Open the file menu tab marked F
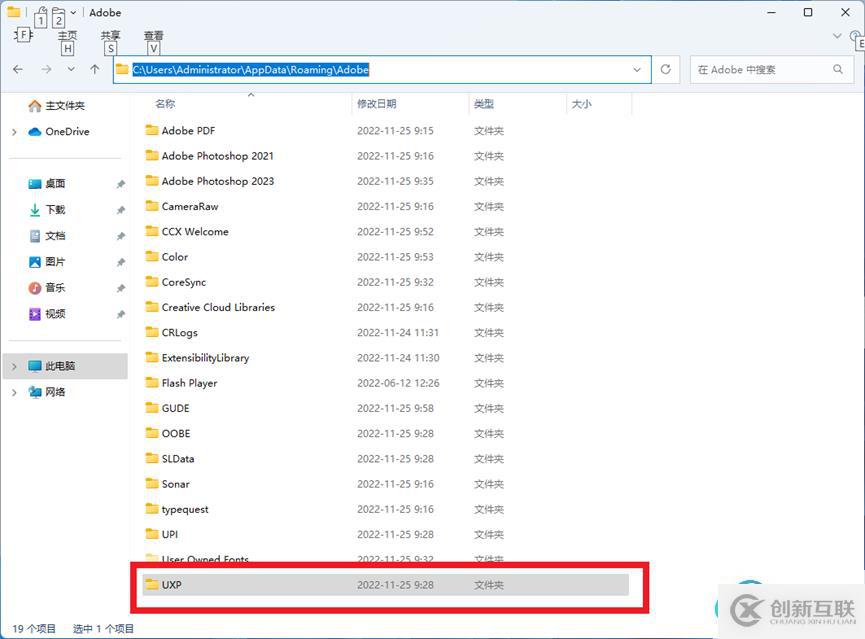Image resolution: width=865 pixels, height=639 pixels. [x=23, y=35]
